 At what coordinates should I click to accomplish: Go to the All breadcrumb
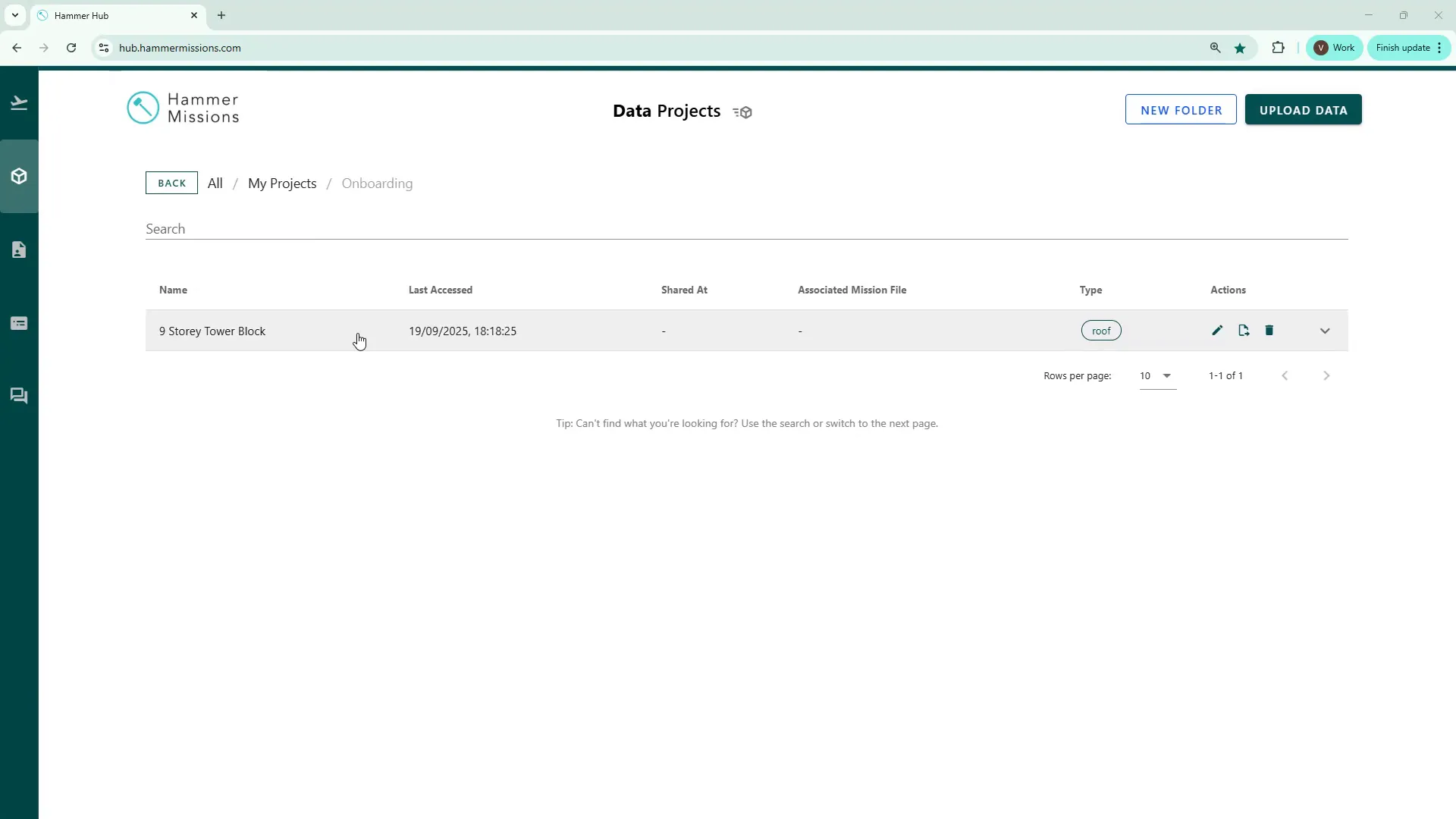click(x=215, y=184)
